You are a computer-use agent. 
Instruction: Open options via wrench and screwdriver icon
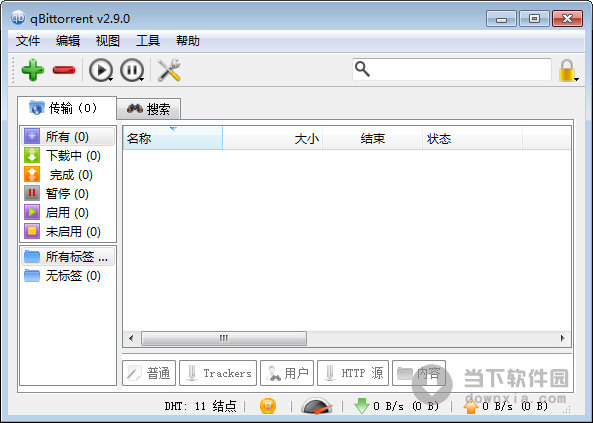click(169, 70)
